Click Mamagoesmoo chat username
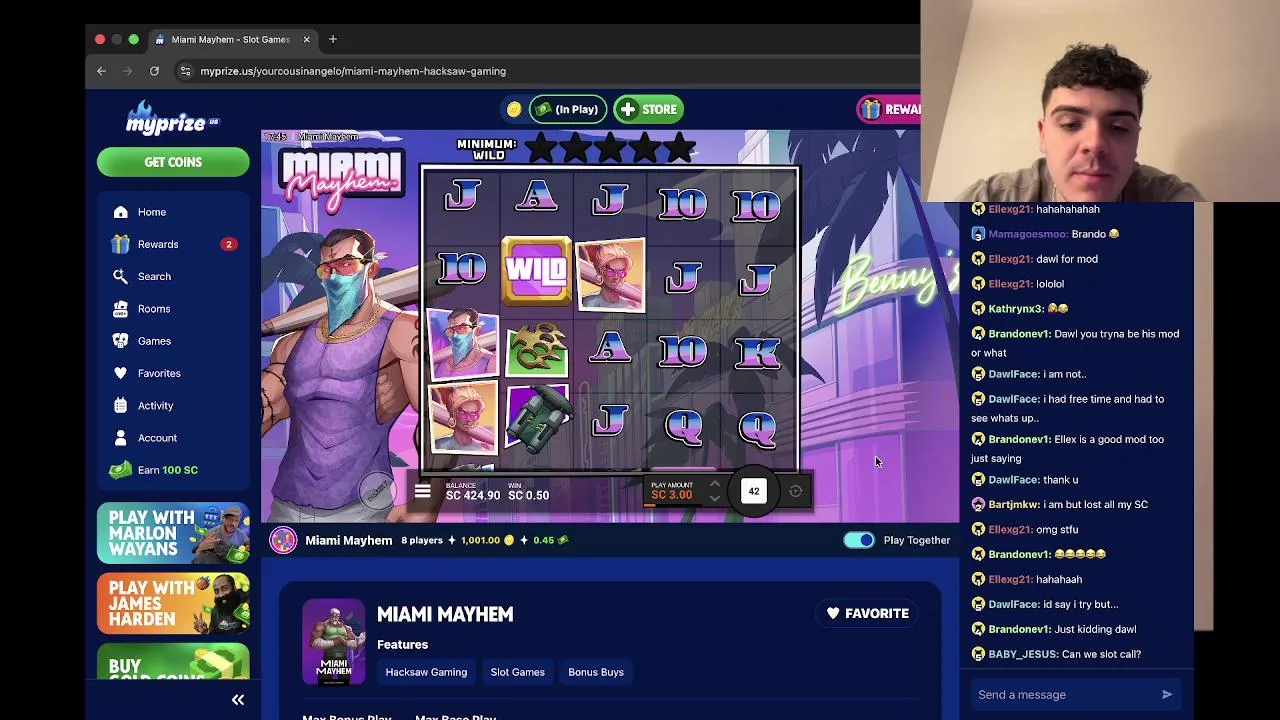1280x720 pixels. (x=1027, y=234)
